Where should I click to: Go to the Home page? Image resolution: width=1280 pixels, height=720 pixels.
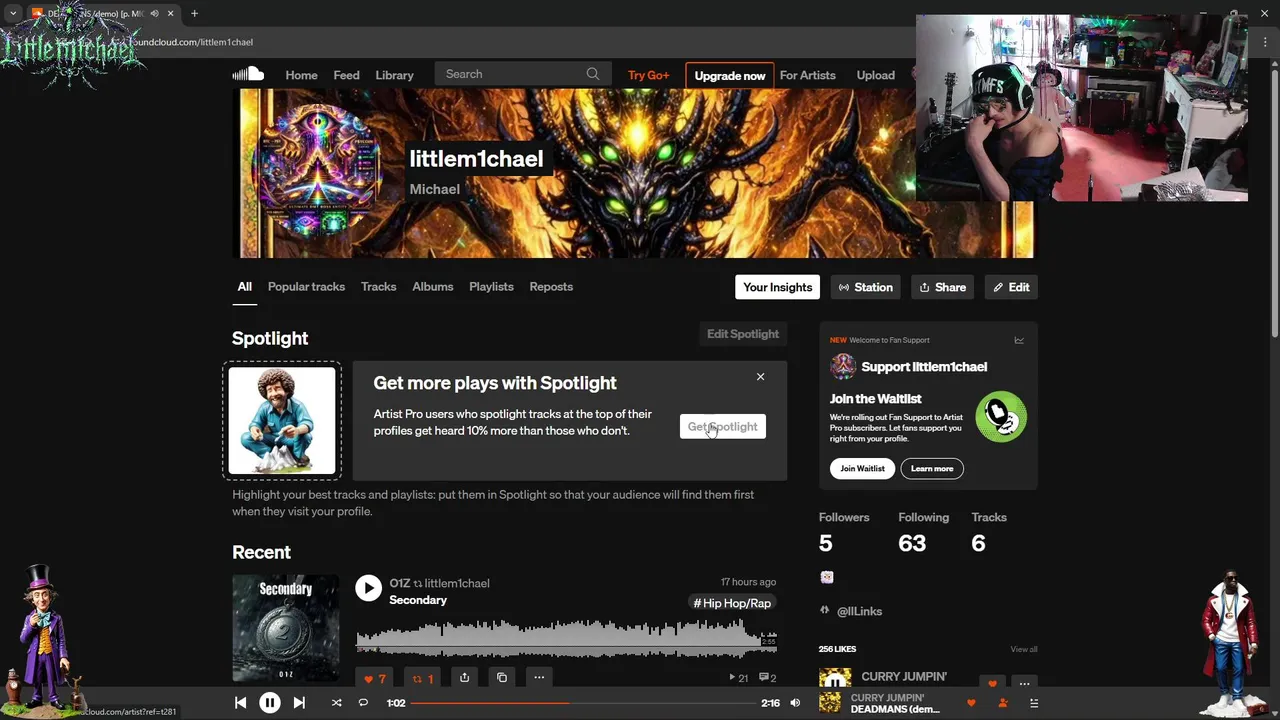301,75
